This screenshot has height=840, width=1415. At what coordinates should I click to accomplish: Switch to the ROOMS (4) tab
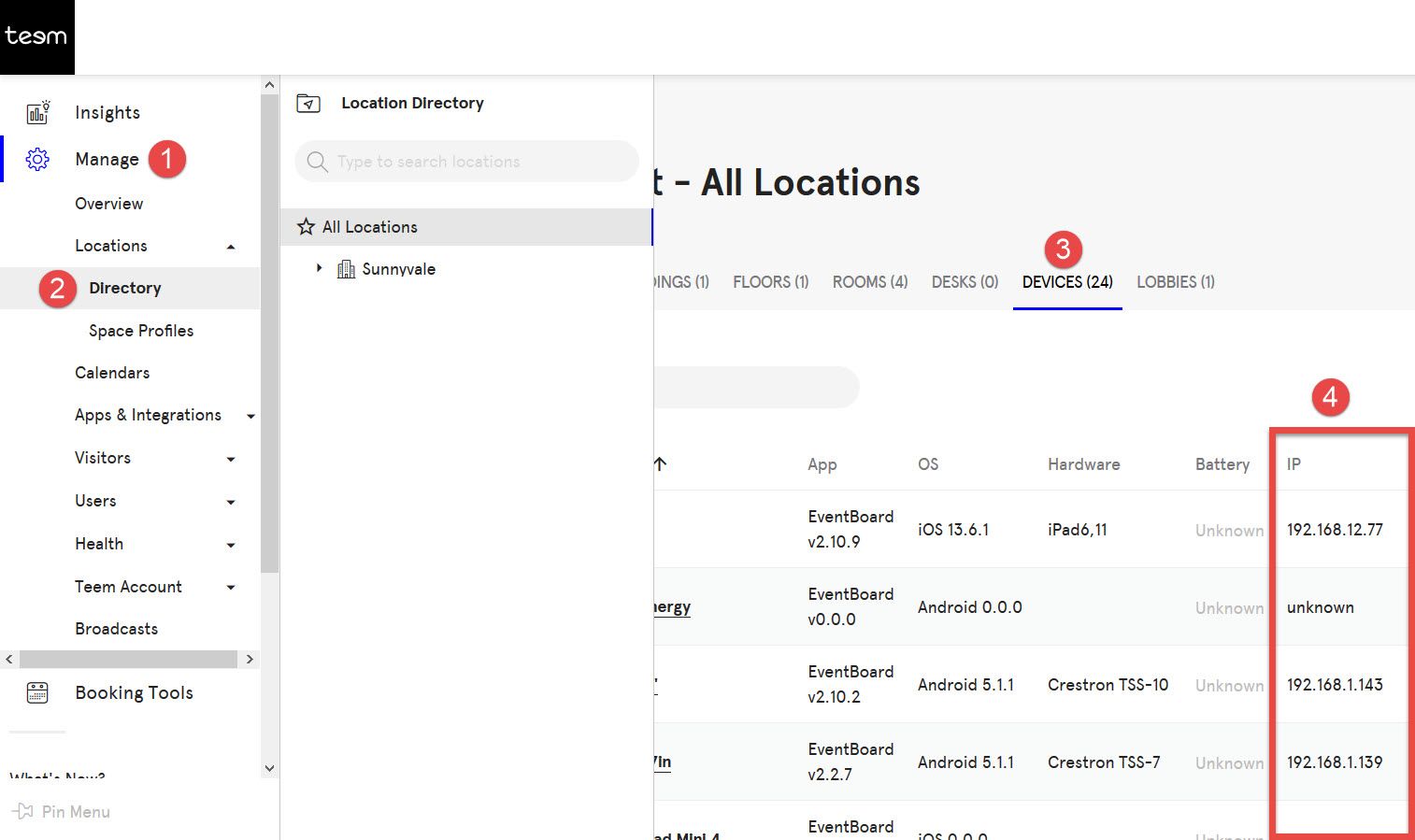[x=869, y=282]
